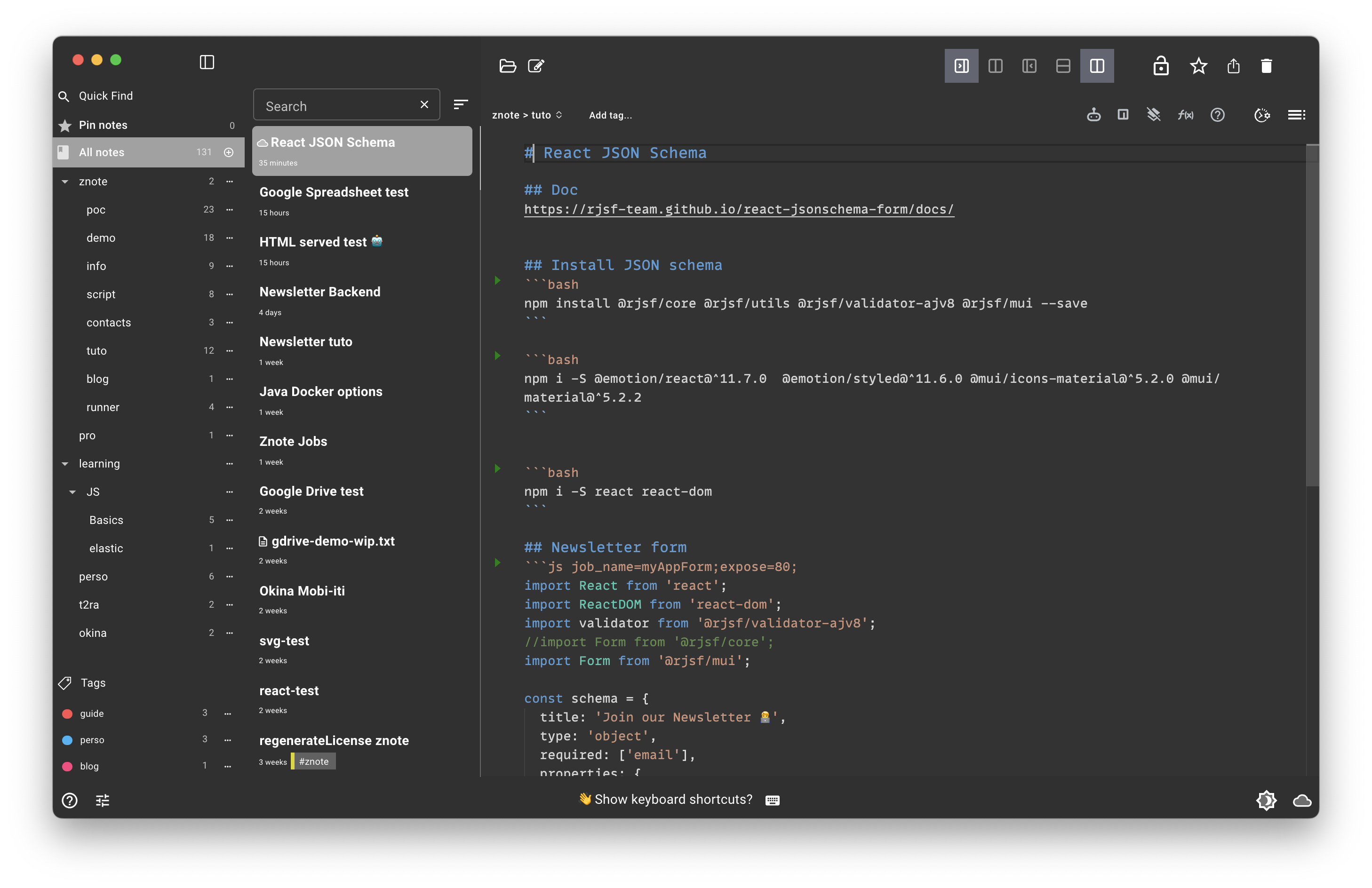Toggle the horizontal split layout icon
Image resolution: width=1372 pixels, height=888 pixels.
click(1063, 66)
